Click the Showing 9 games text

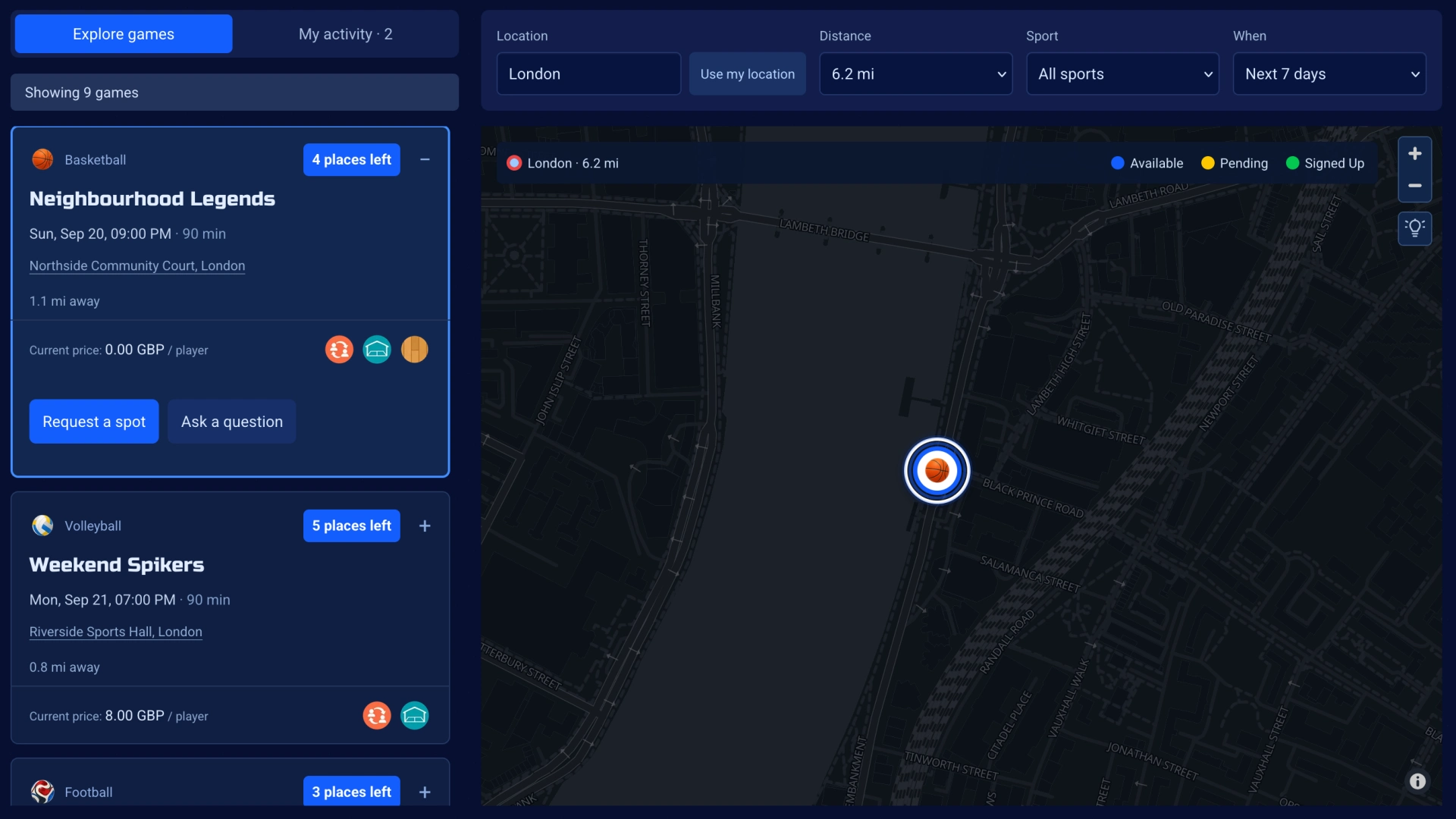pos(82,93)
